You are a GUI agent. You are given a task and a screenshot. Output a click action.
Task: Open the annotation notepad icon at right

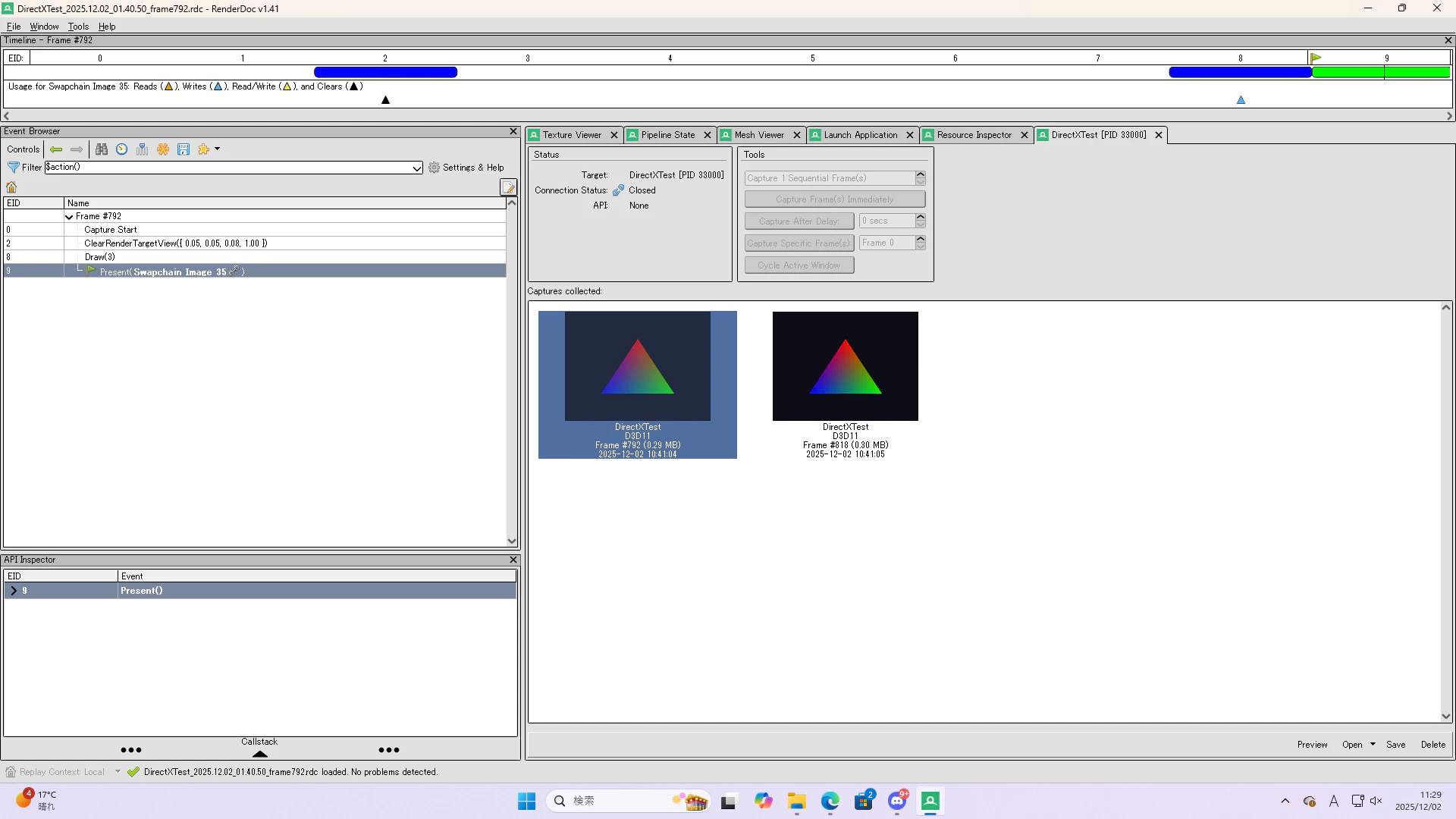[x=508, y=187]
